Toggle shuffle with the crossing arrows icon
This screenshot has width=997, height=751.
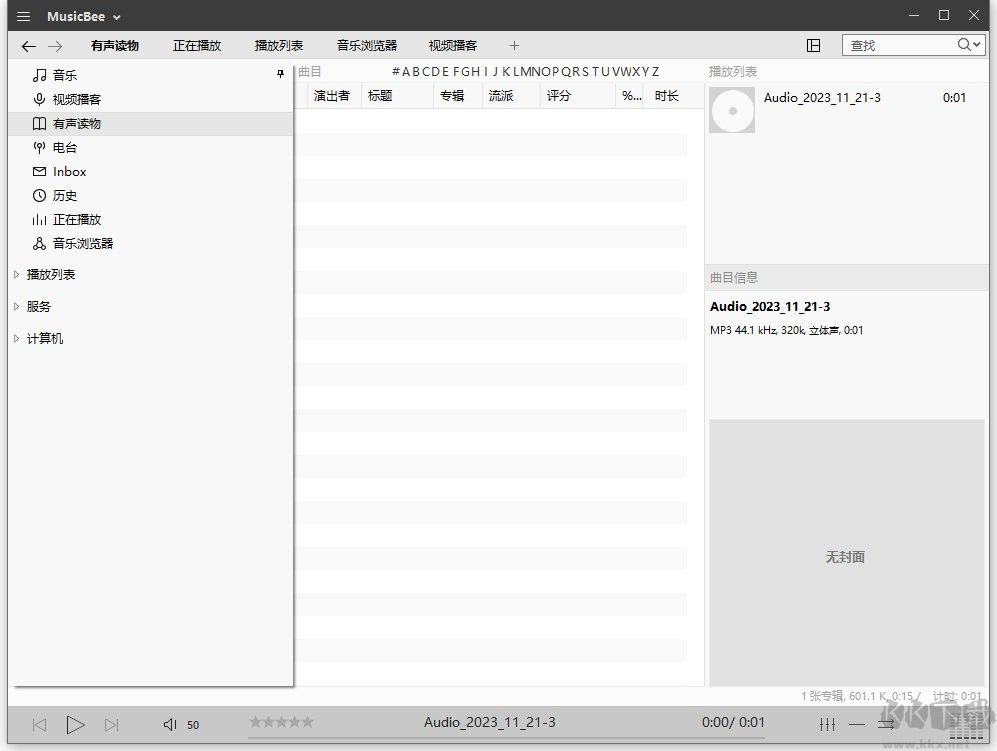[886, 724]
